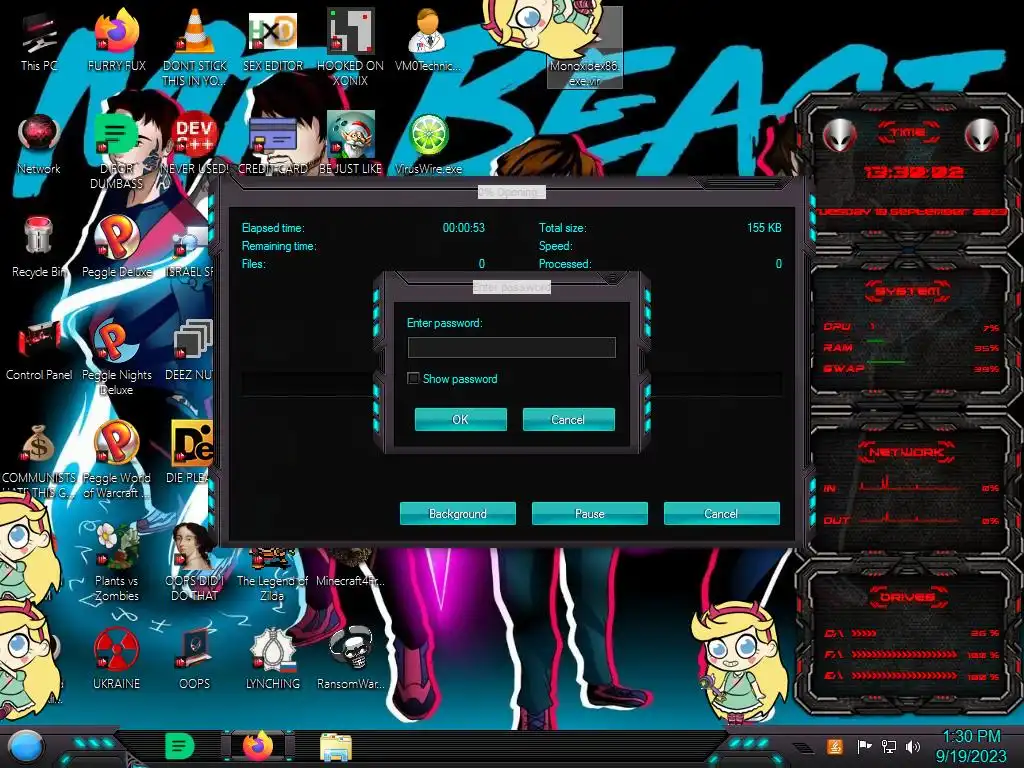Select the ISRAEL SP desktop shortcut

coord(191,253)
